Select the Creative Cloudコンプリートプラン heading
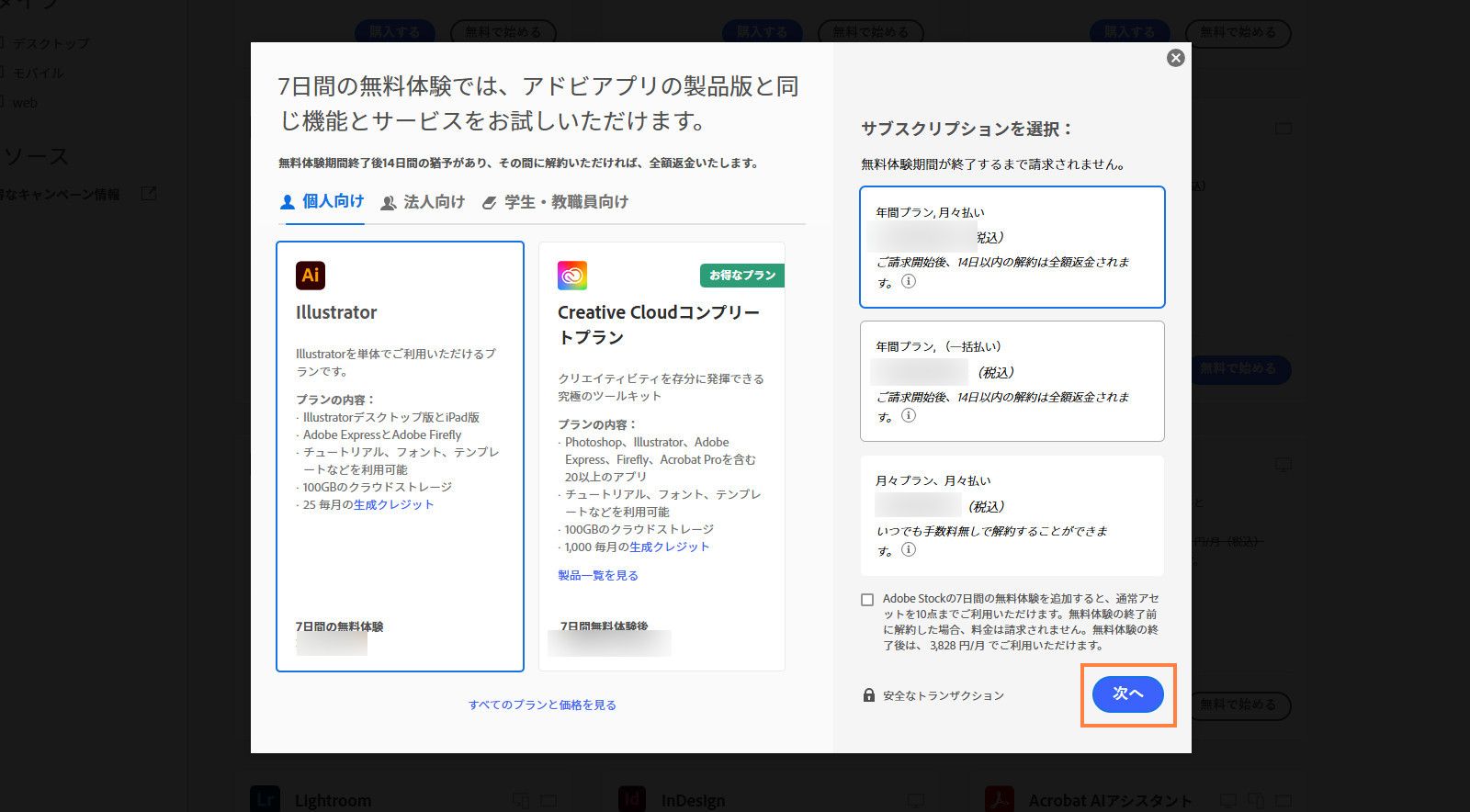 pyautogui.click(x=659, y=325)
